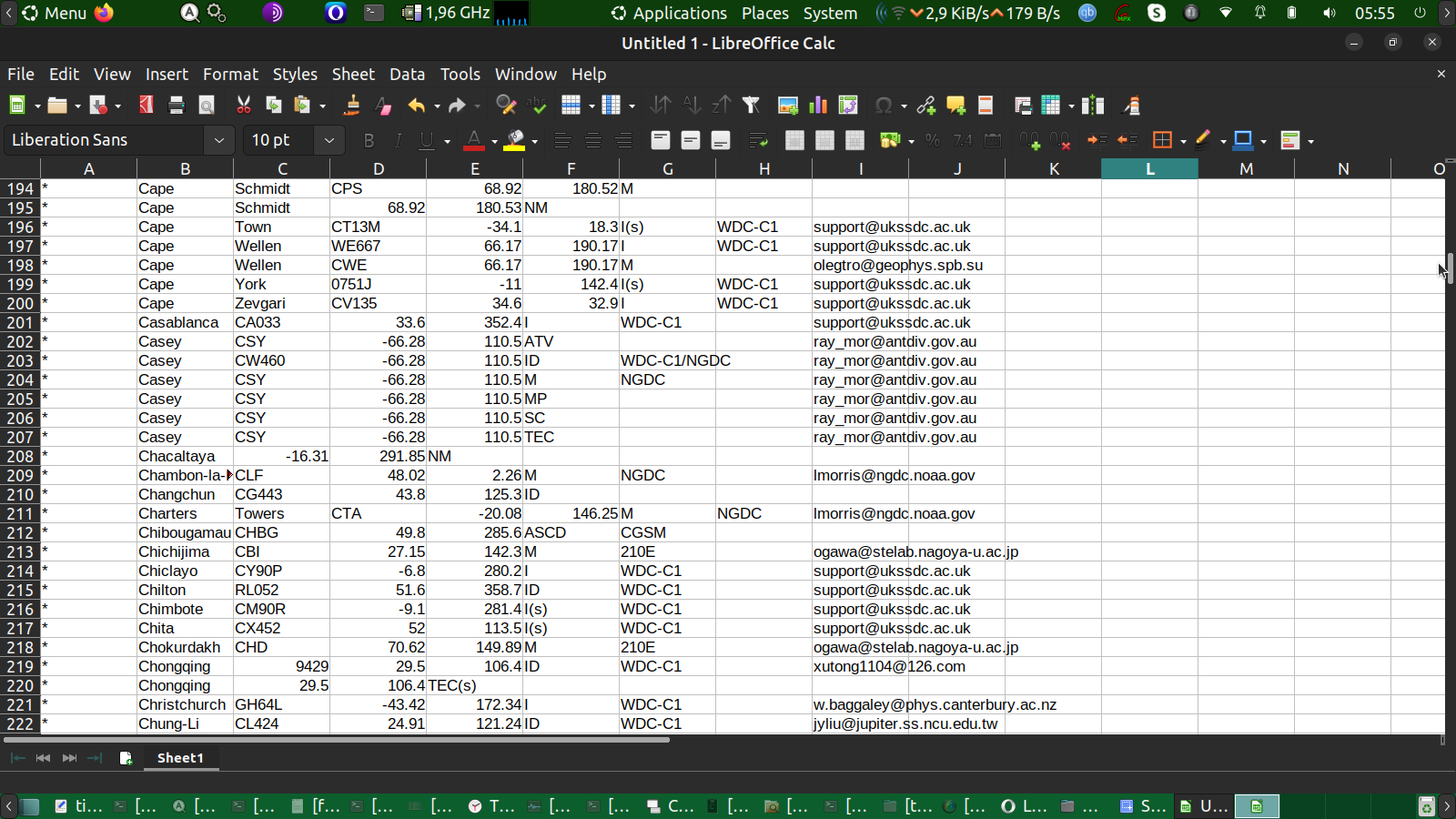The width and height of the screenshot is (1456, 819).
Task: Open the font name dropdown list
Action: pos(218,140)
